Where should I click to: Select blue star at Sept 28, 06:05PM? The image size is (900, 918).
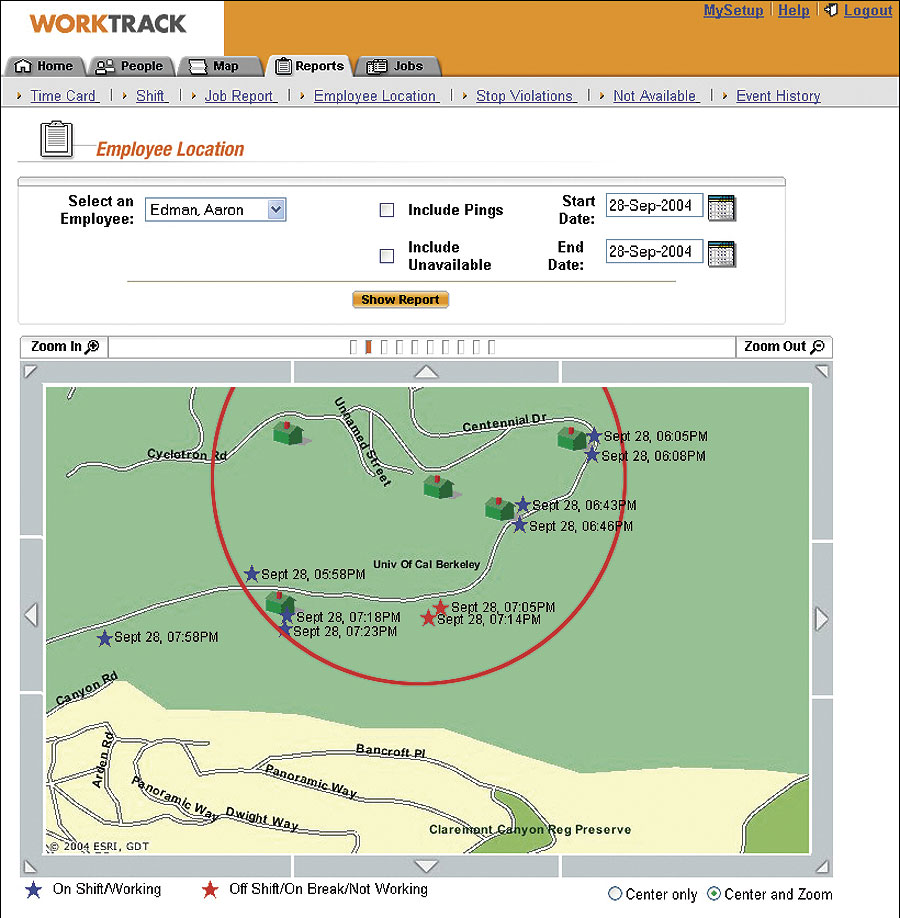(594, 436)
